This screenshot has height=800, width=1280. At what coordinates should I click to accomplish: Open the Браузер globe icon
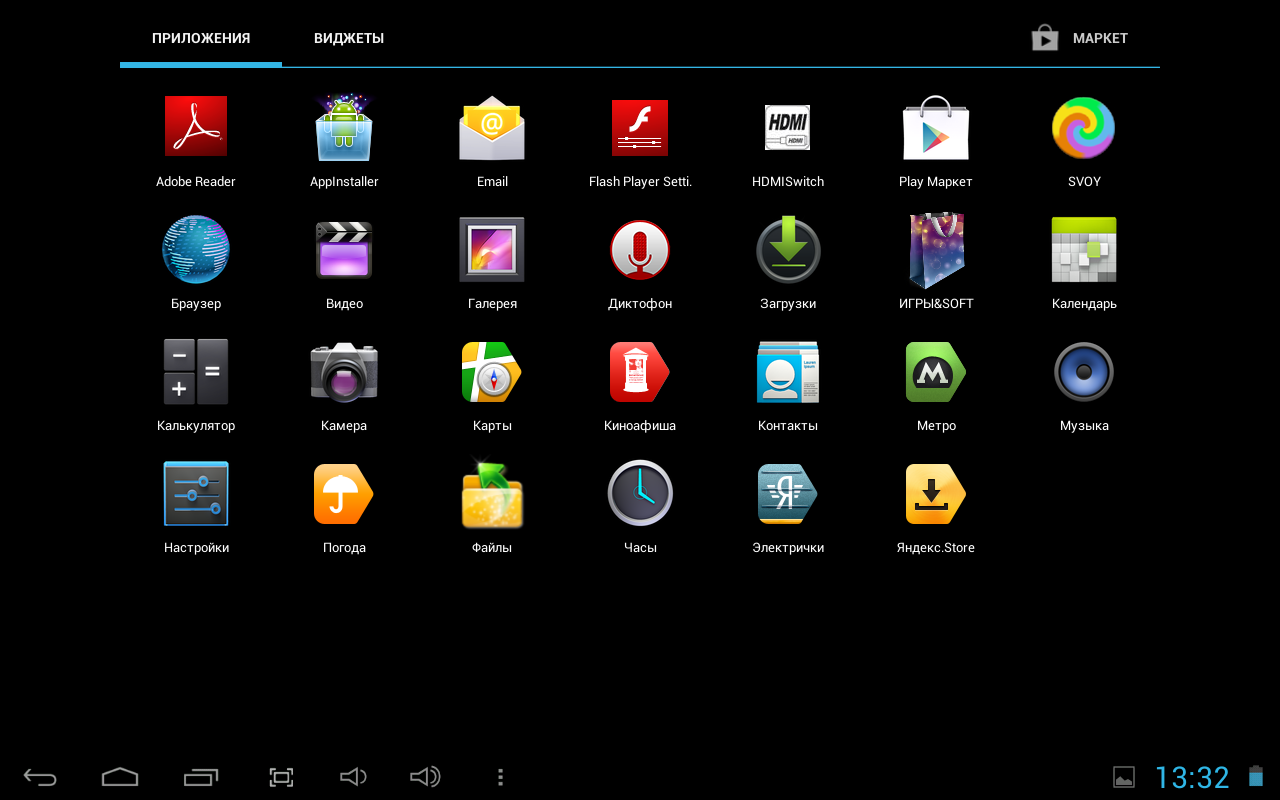click(x=196, y=249)
